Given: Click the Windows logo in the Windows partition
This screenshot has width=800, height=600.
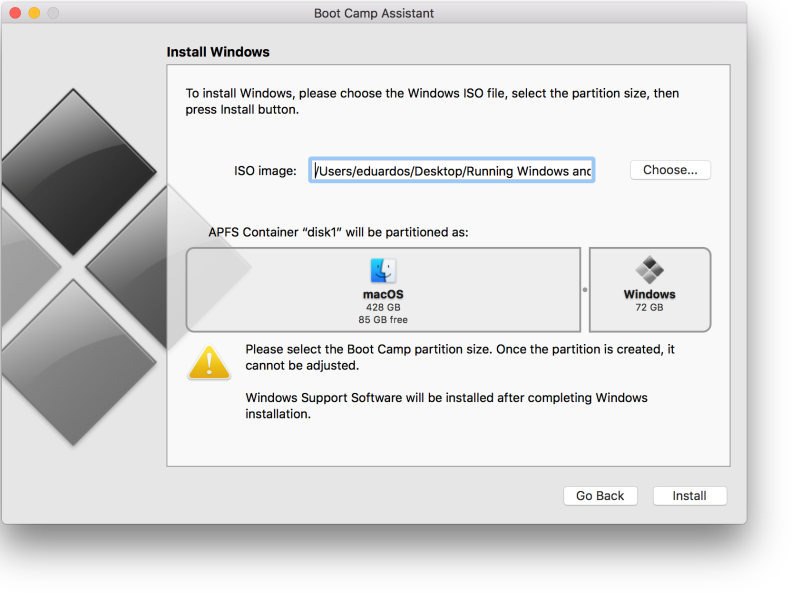Looking at the screenshot, I should 650,270.
